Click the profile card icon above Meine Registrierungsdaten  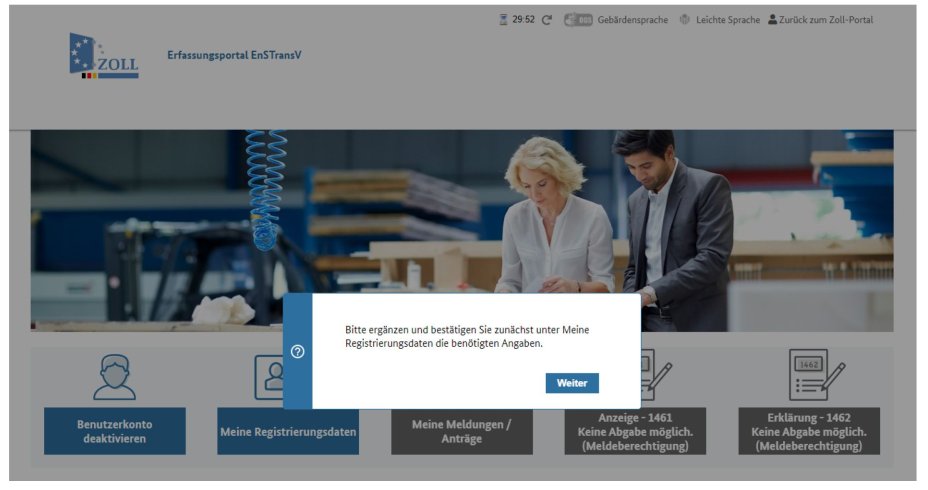[x=269, y=377]
